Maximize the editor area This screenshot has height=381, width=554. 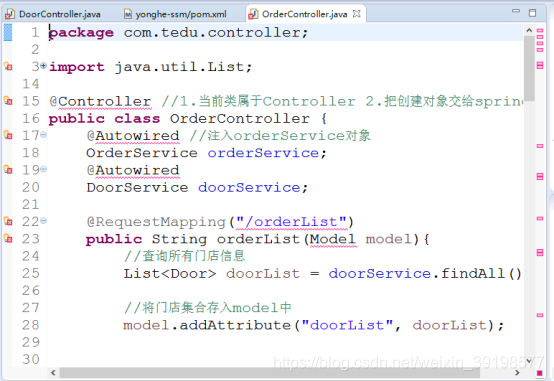(x=532, y=13)
